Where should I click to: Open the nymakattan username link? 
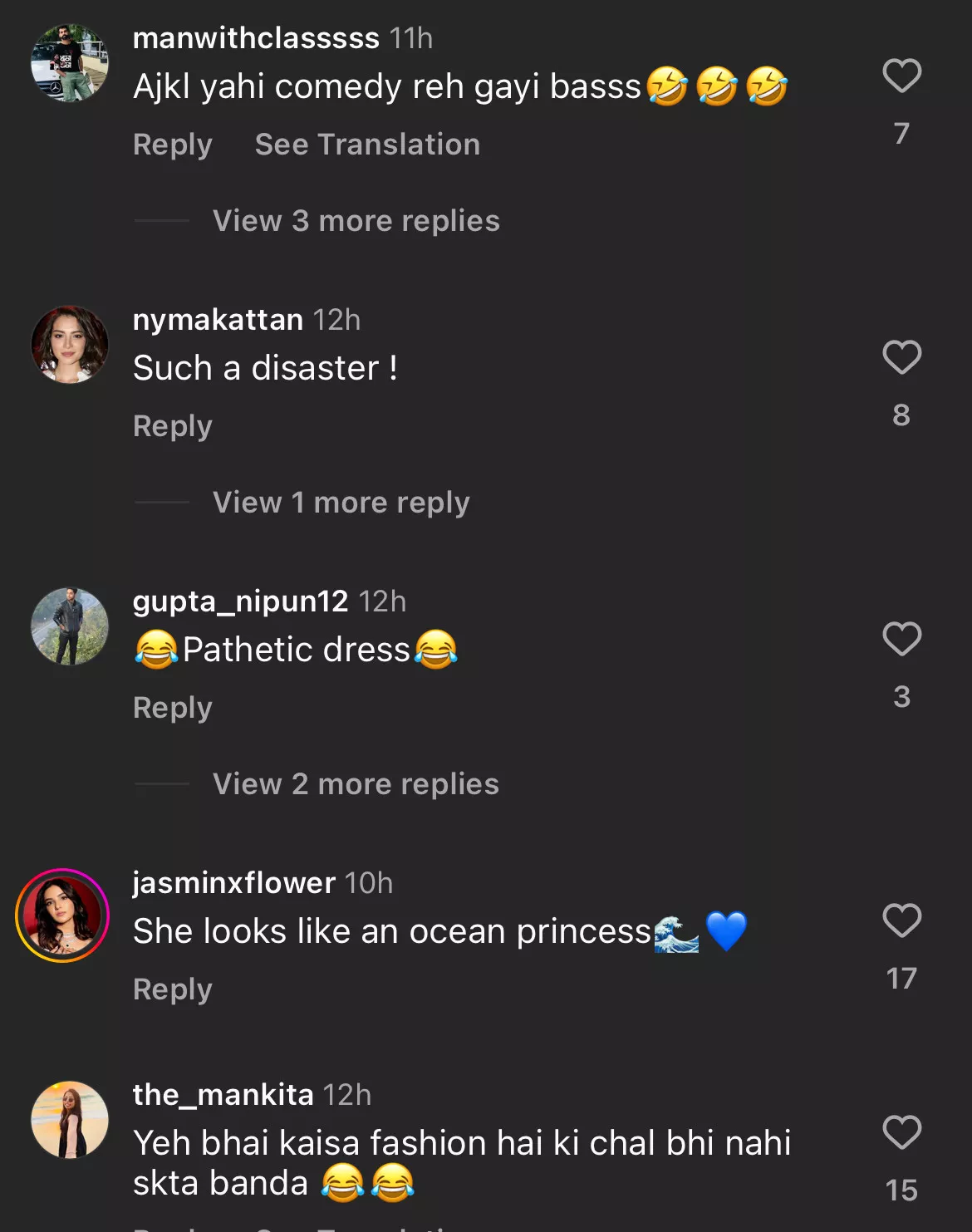218,320
